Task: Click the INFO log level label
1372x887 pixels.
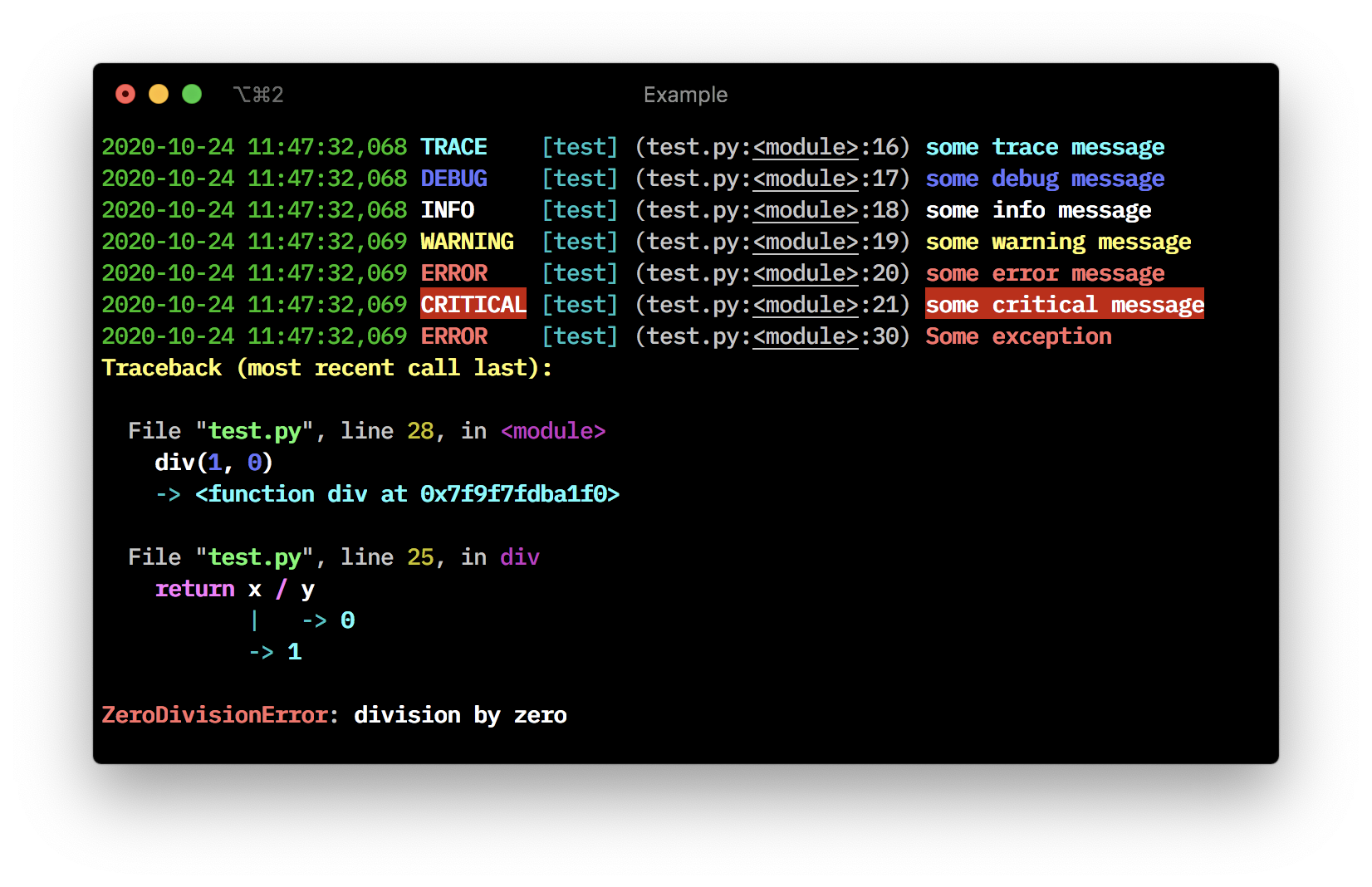Action: pyautogui.click(x=447, y=210)
